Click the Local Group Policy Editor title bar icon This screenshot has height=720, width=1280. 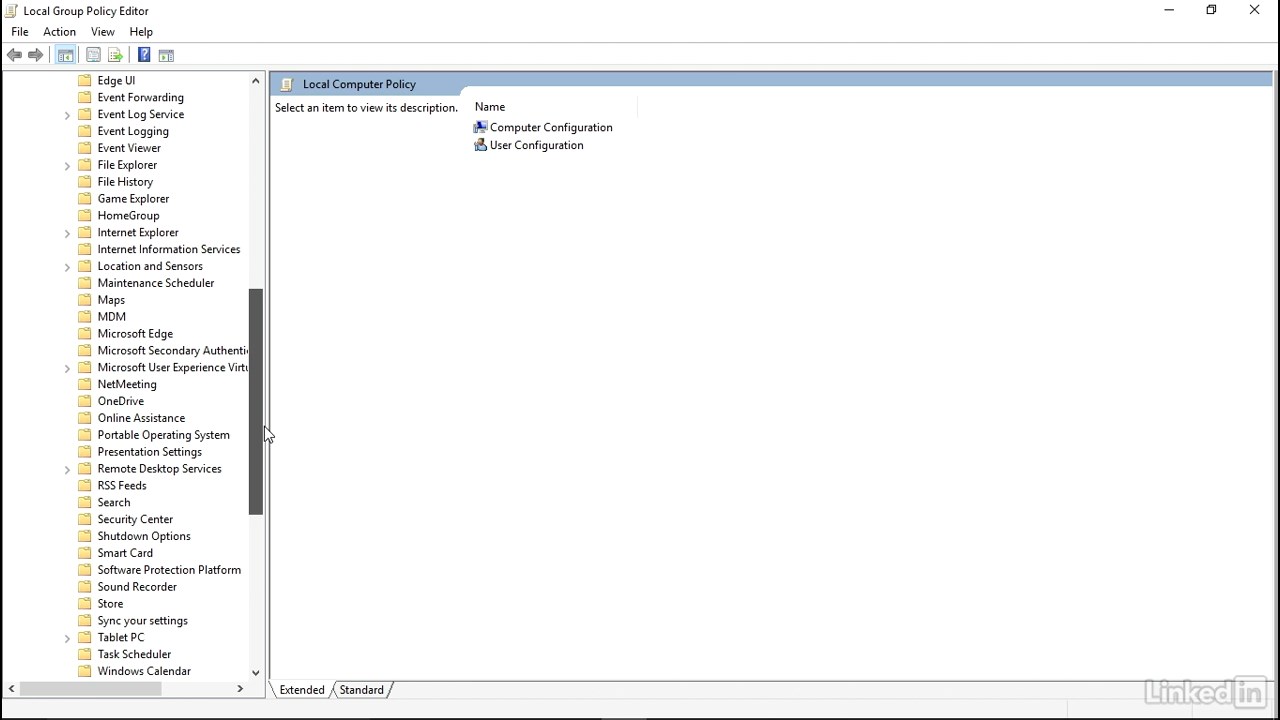[x=11, y=11]
